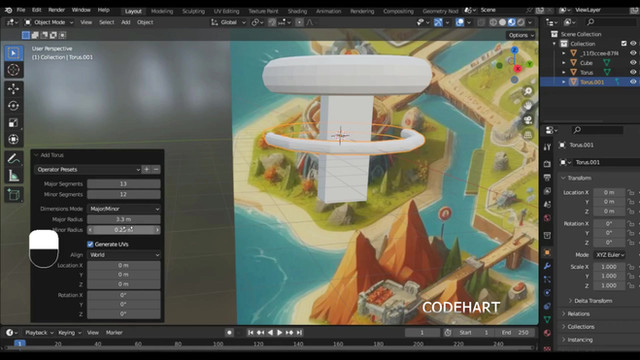
Task: Hide Torus.001 with its eye icon
Action: [x=633, y=82]
